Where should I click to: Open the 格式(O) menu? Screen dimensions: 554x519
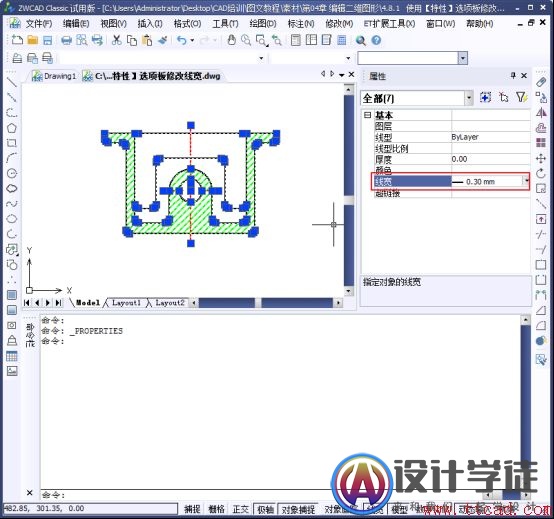pyautogui.click(x=187, y=24)
